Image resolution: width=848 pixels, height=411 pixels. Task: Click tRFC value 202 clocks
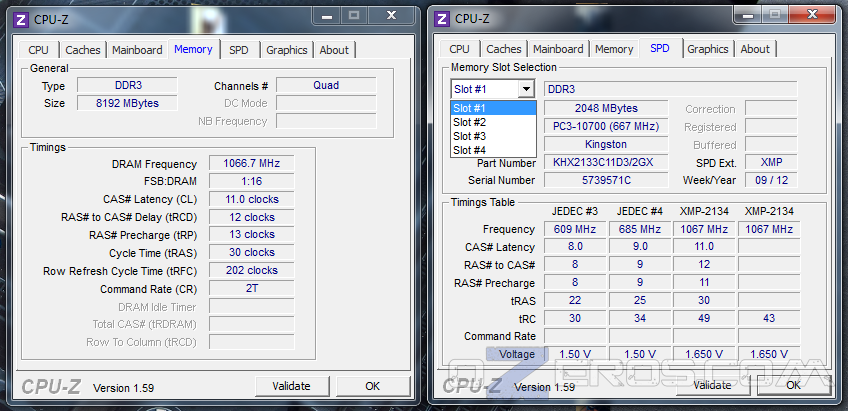251,270
